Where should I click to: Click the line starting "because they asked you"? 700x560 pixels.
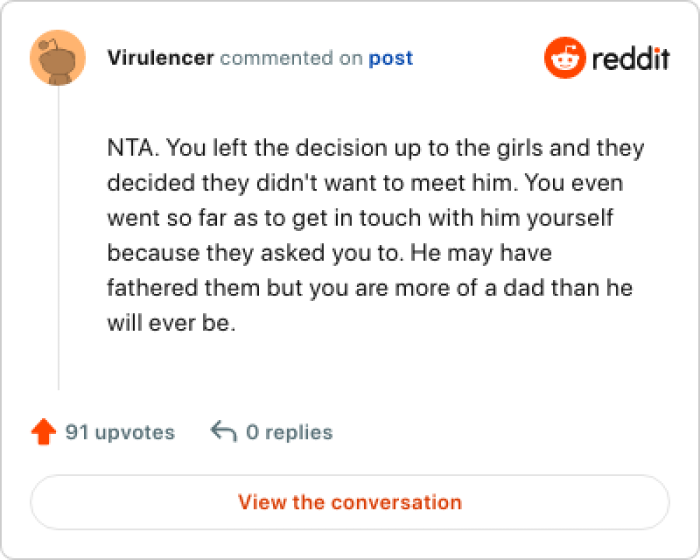[x=328, y=253]
